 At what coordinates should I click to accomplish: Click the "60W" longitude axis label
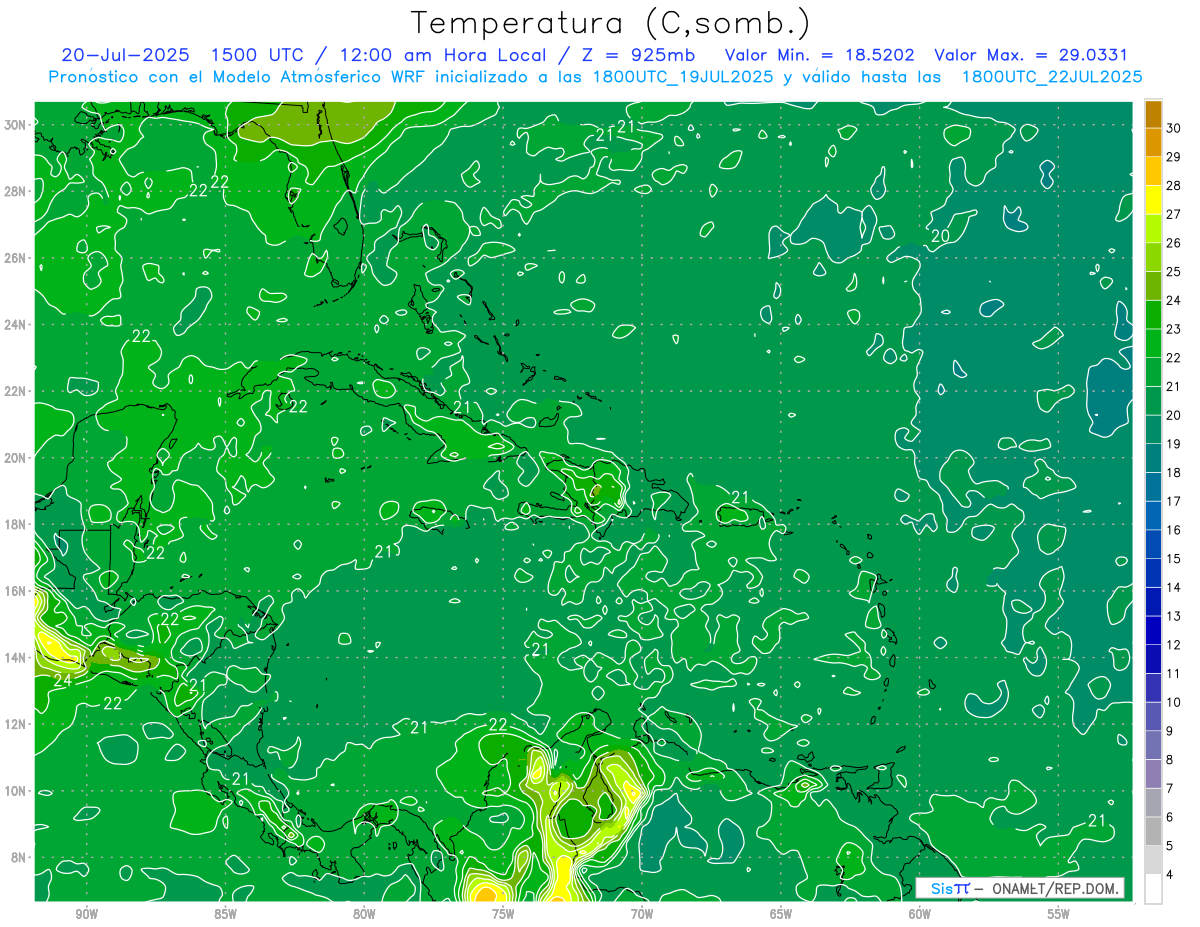pos(920,914)
